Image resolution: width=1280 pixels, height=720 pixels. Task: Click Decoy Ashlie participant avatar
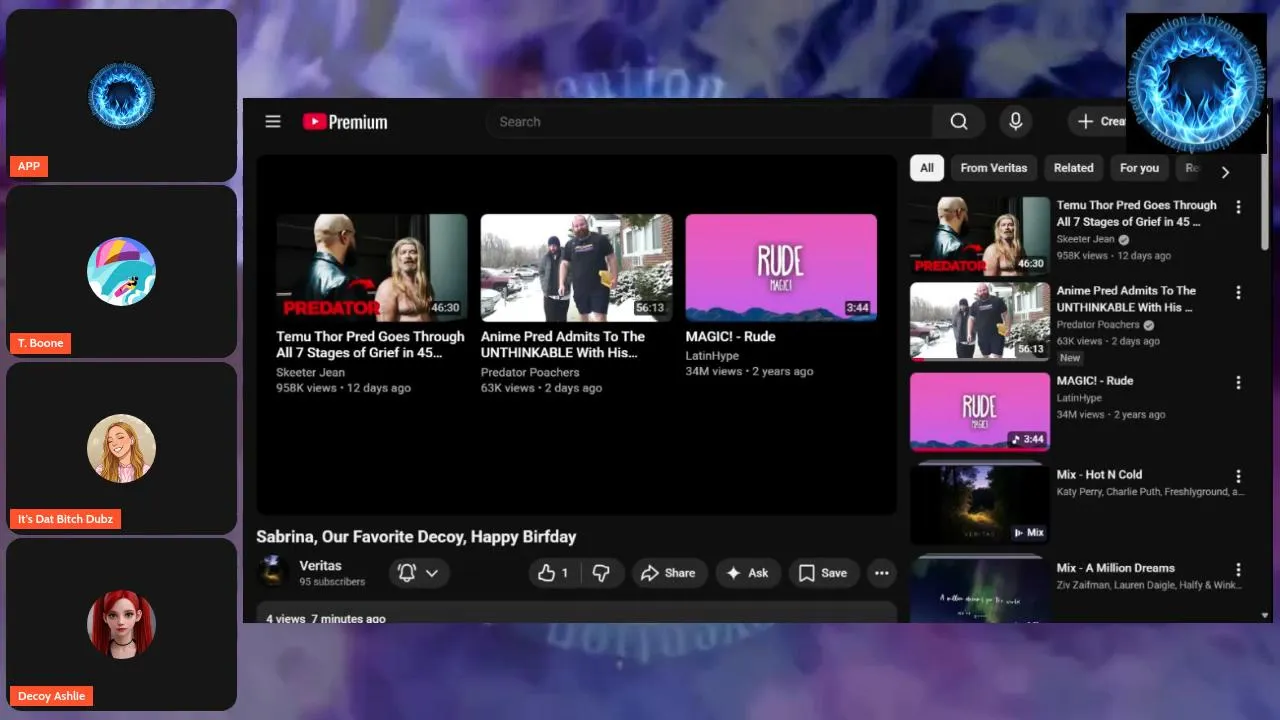point(121,624)
